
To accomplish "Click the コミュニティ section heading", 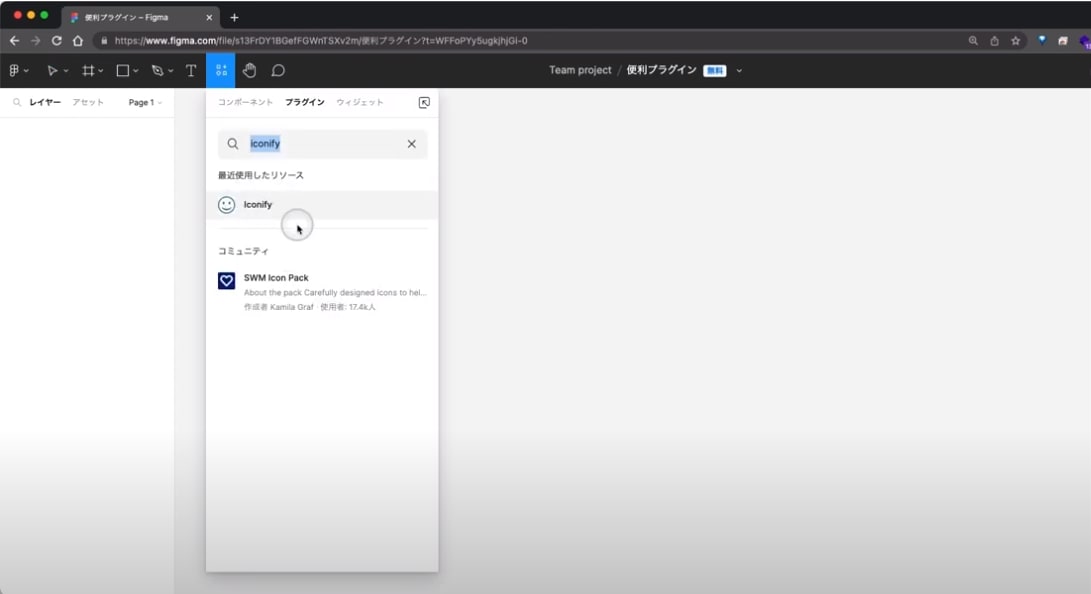I will click(x=244, y=251).
